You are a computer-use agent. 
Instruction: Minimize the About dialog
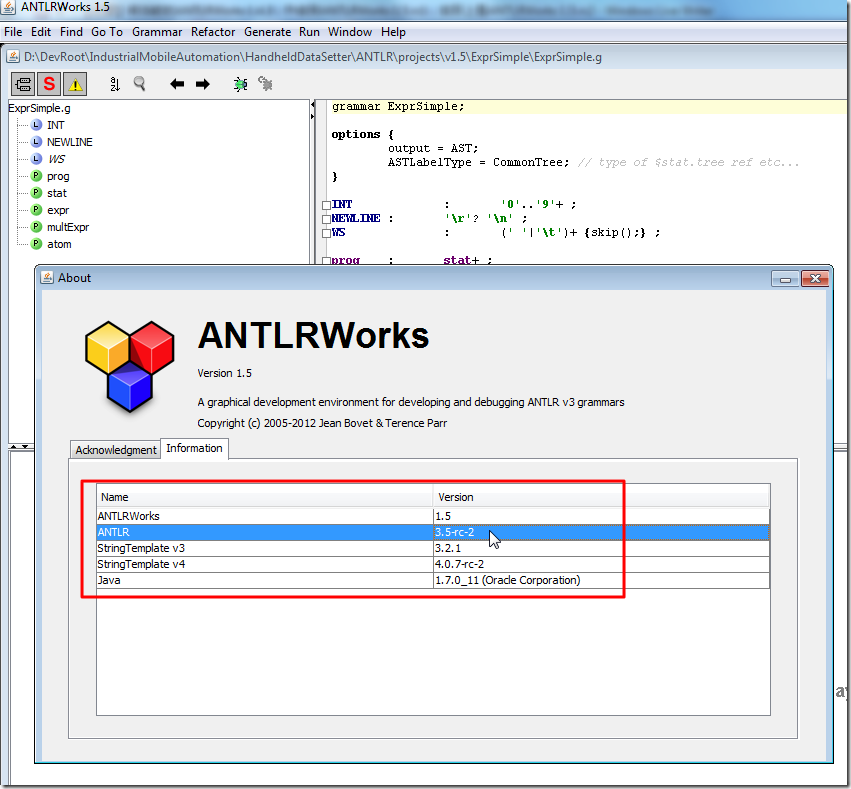click(785, 279)
